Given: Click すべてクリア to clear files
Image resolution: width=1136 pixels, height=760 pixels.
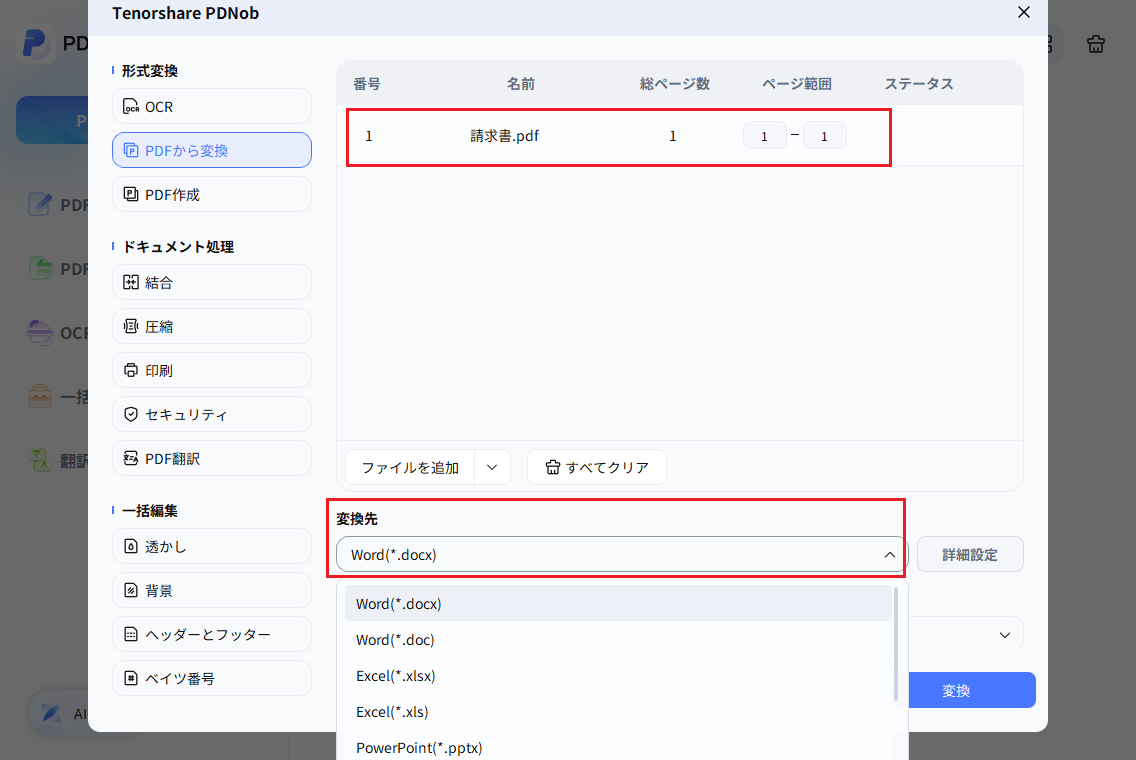Looking at the screenshot, I should click(x=596, y=467).
